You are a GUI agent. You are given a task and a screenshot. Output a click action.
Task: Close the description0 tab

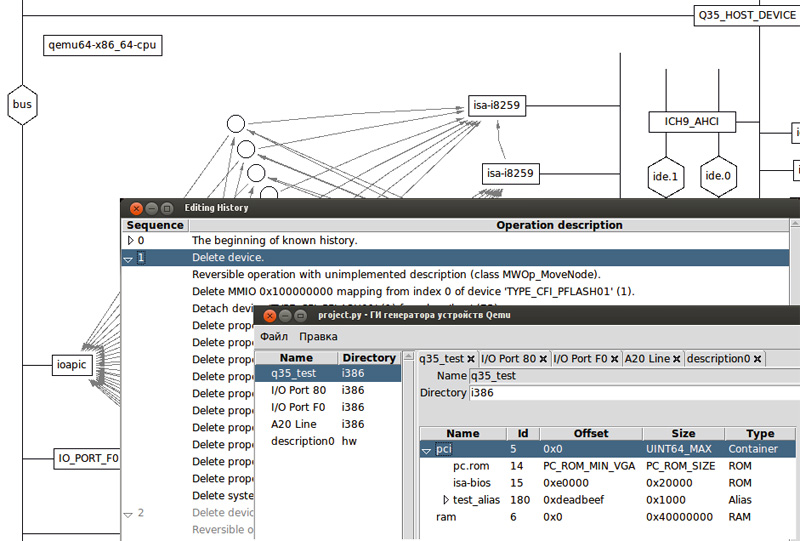tap(757, 359)
